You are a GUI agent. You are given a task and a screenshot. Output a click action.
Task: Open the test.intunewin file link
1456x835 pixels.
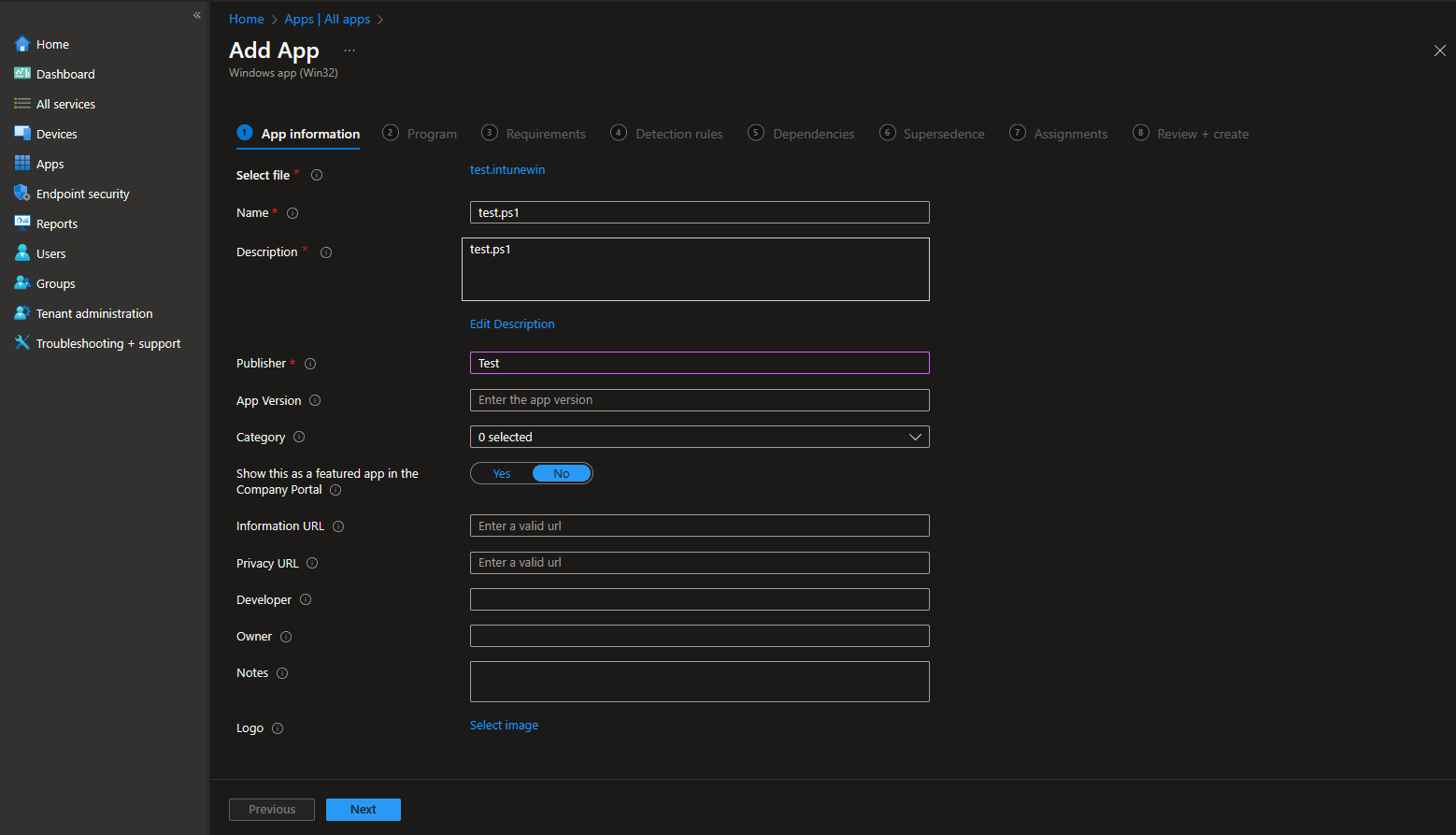(507, 169)
